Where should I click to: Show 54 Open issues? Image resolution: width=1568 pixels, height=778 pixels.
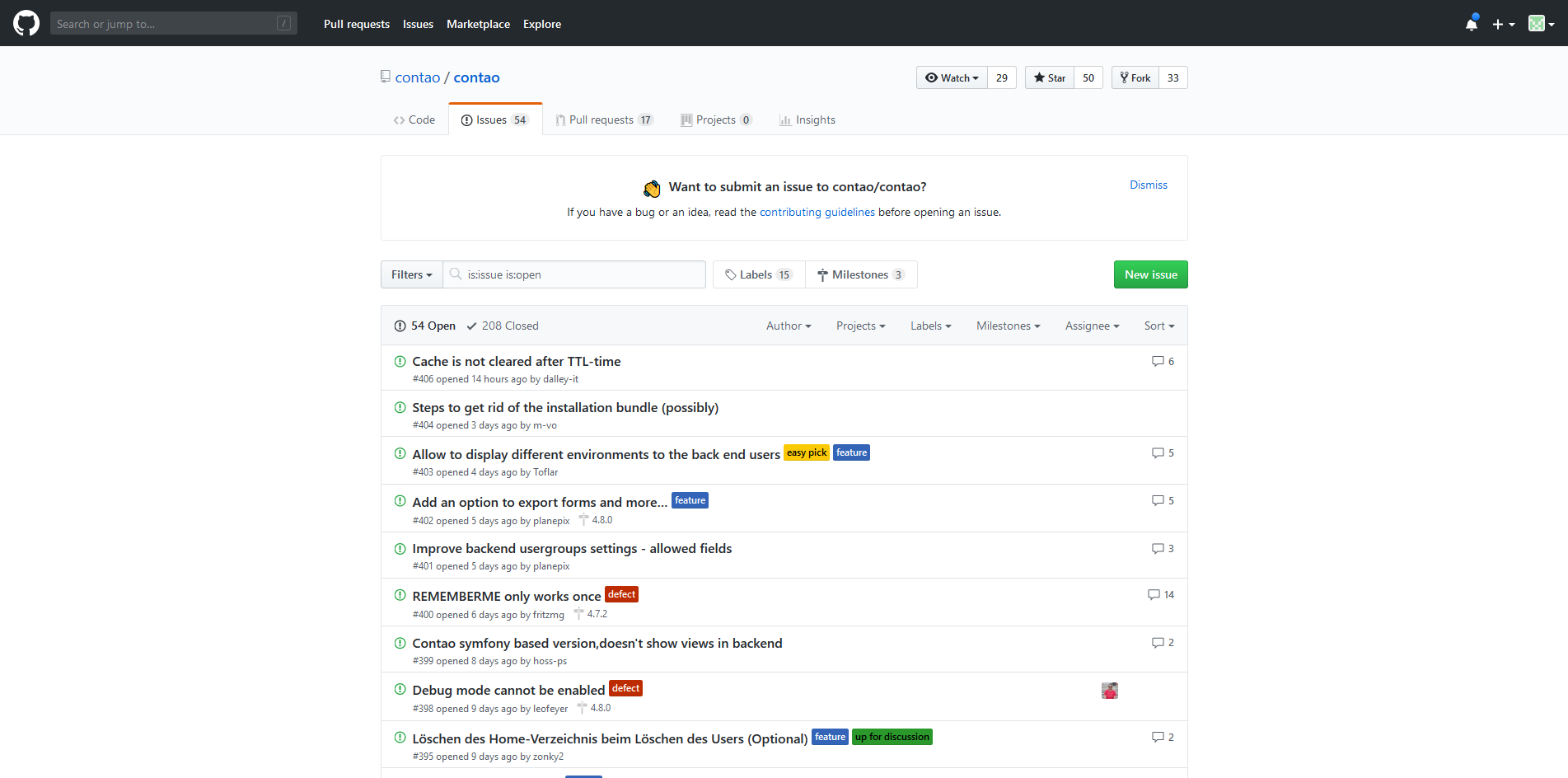[425, 326]
